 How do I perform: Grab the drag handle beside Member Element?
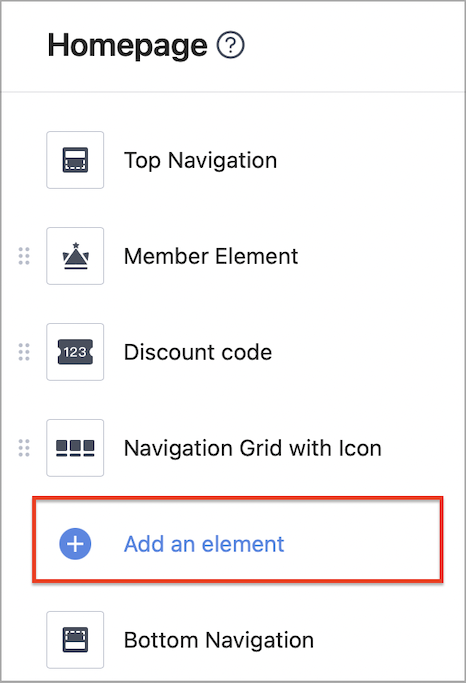point(24,256)
